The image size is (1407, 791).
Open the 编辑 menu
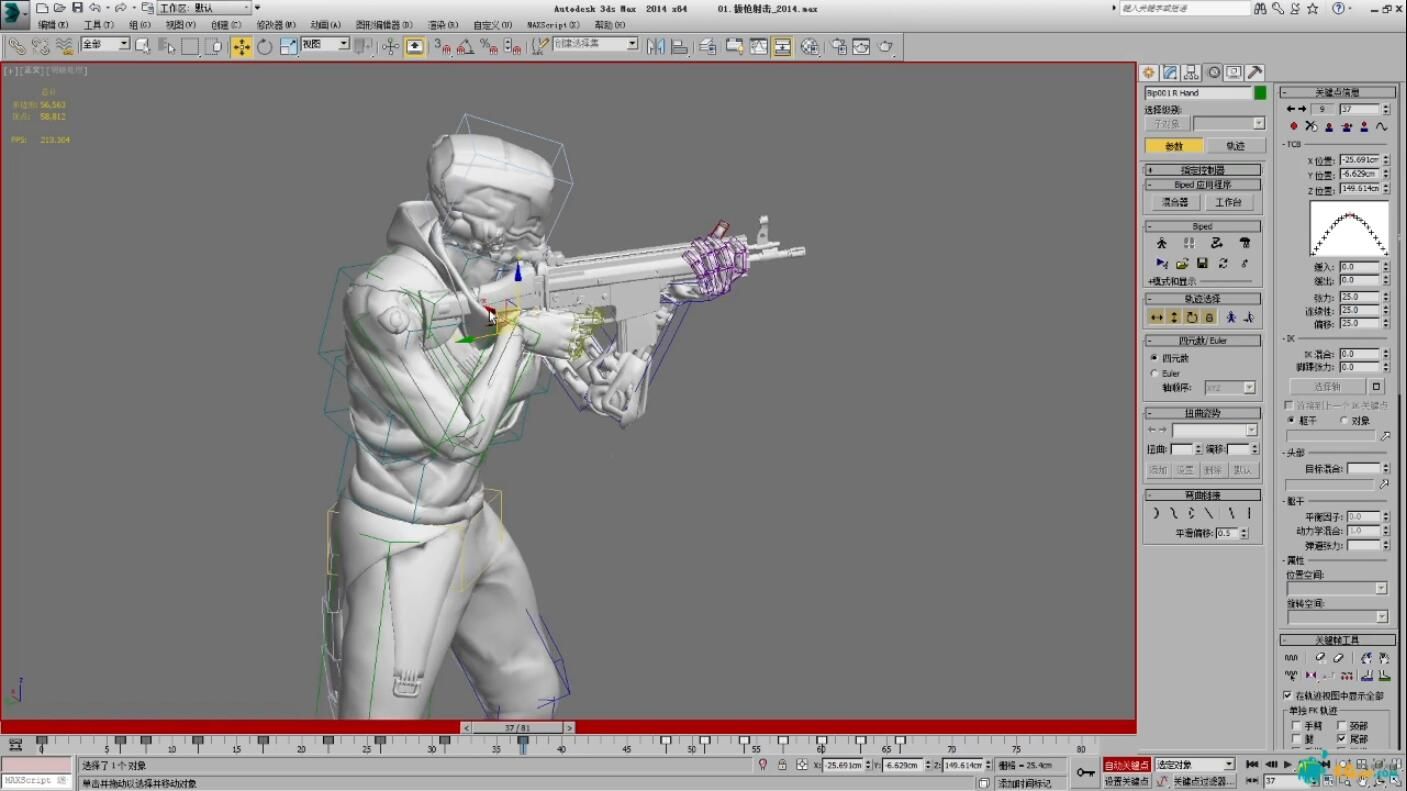point(53,24)
